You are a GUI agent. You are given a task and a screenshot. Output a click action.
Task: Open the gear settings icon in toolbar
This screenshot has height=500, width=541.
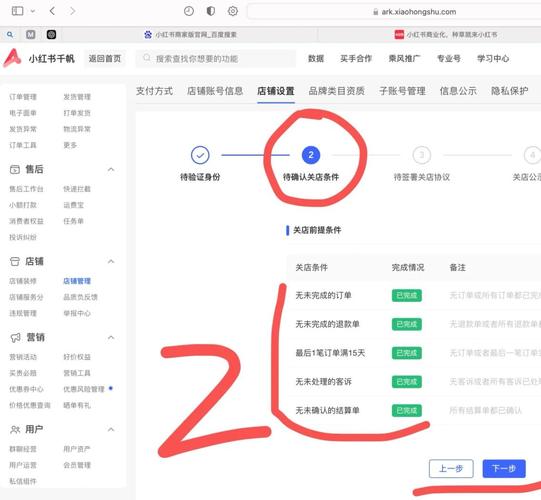click(x=233, y=11)
